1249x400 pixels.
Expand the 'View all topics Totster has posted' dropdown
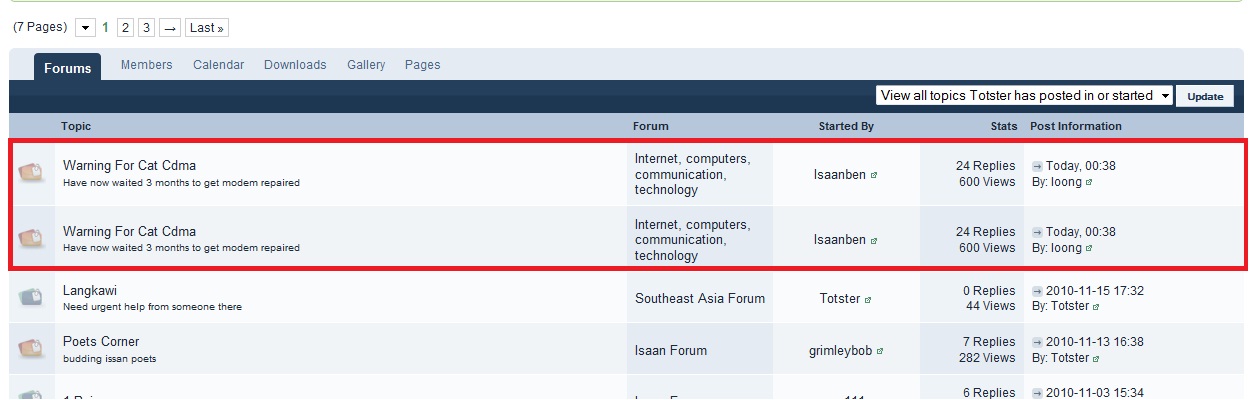point(1165,96)
